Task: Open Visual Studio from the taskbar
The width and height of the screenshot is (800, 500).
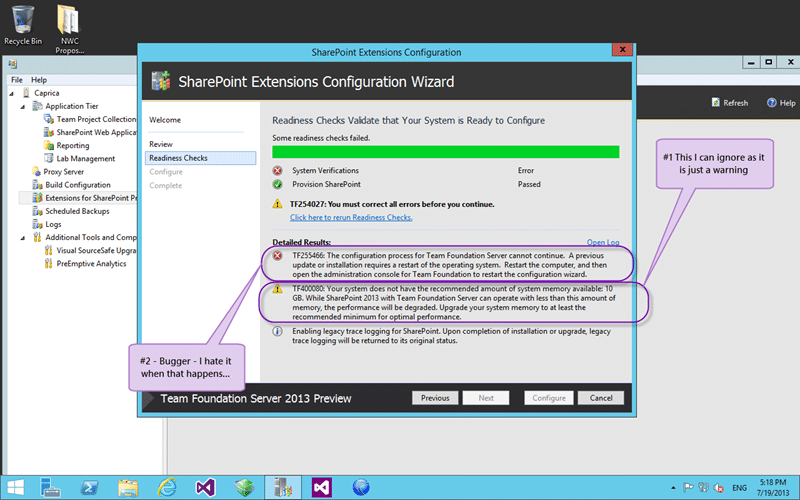Action: [x=206, y=487]
